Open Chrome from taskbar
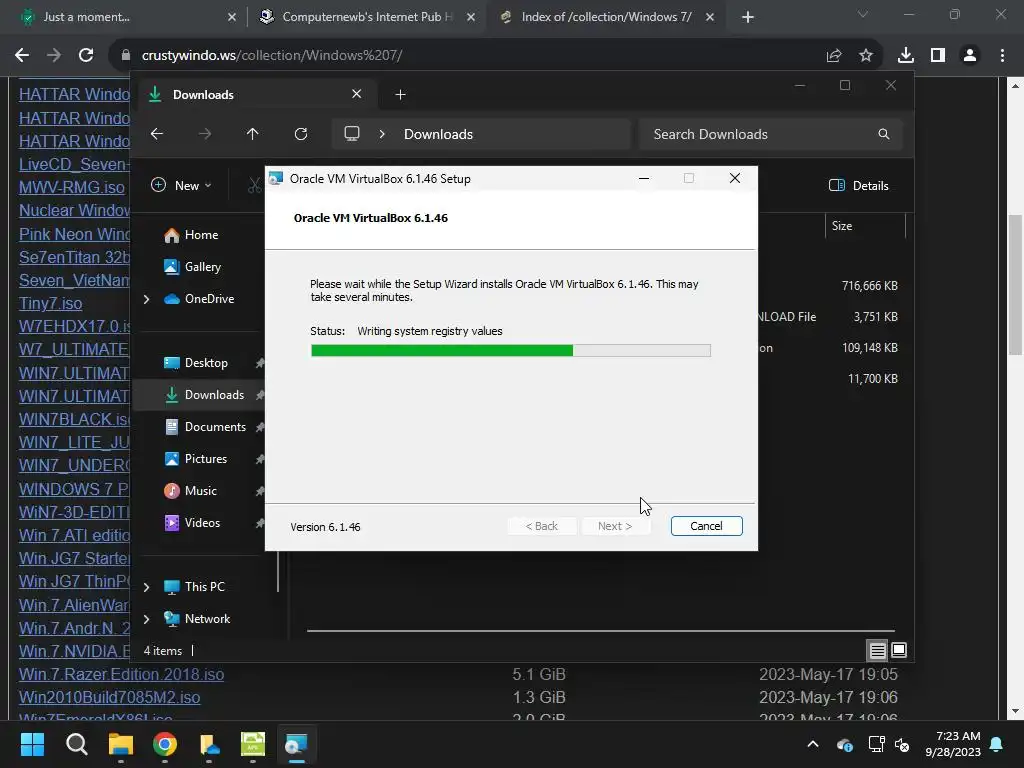 165,744
